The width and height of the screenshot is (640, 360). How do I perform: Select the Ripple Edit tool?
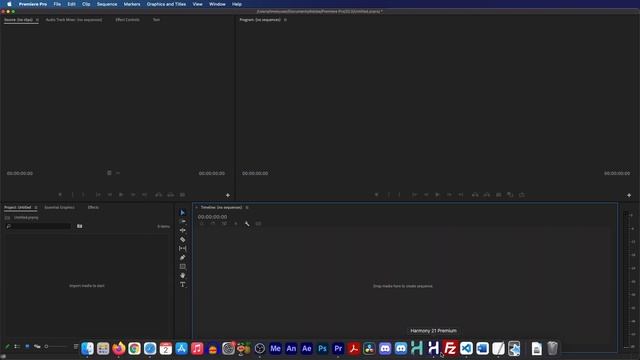(182, 230)
